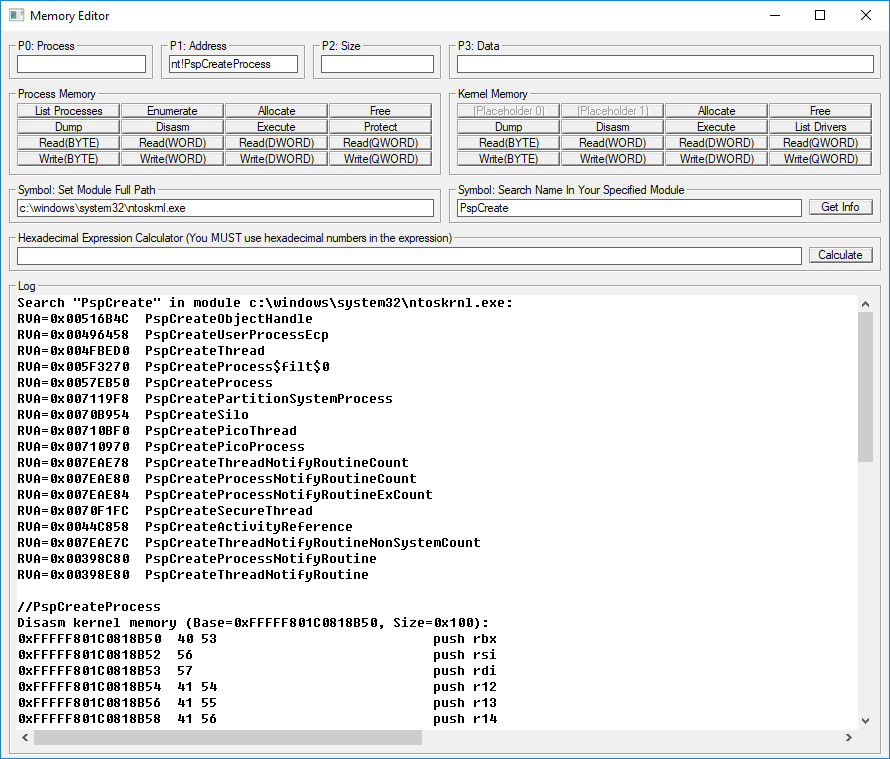
Task: Click the Get Info button
Action: pyautogui.click(x=840, y=207)
